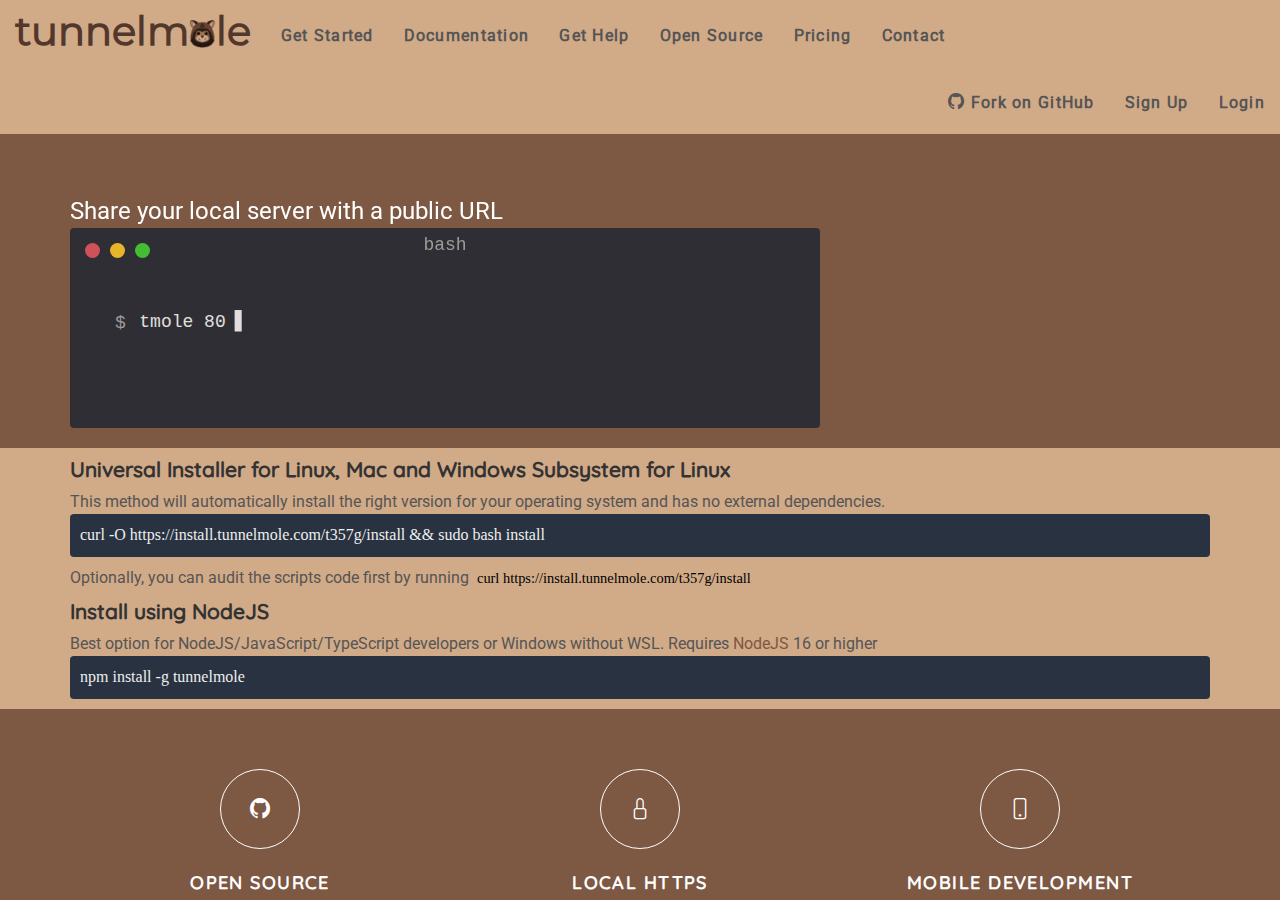Select the curl universal installer command box
The image size is (1280, 900).
click(640, 535)
